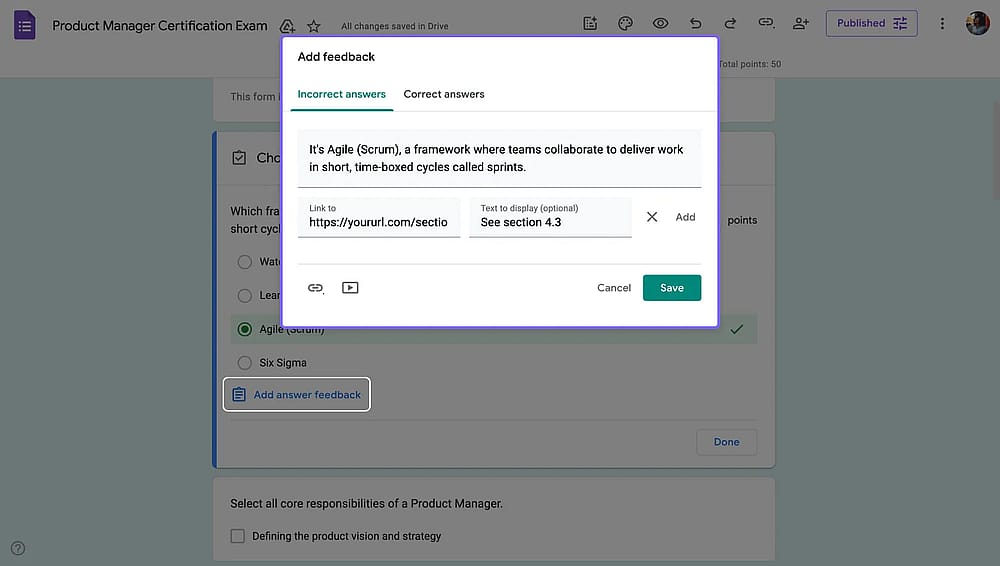Viewport: 1000px width, 566px height.
Task: Click the Link to URL field
Action: [379, 217]
